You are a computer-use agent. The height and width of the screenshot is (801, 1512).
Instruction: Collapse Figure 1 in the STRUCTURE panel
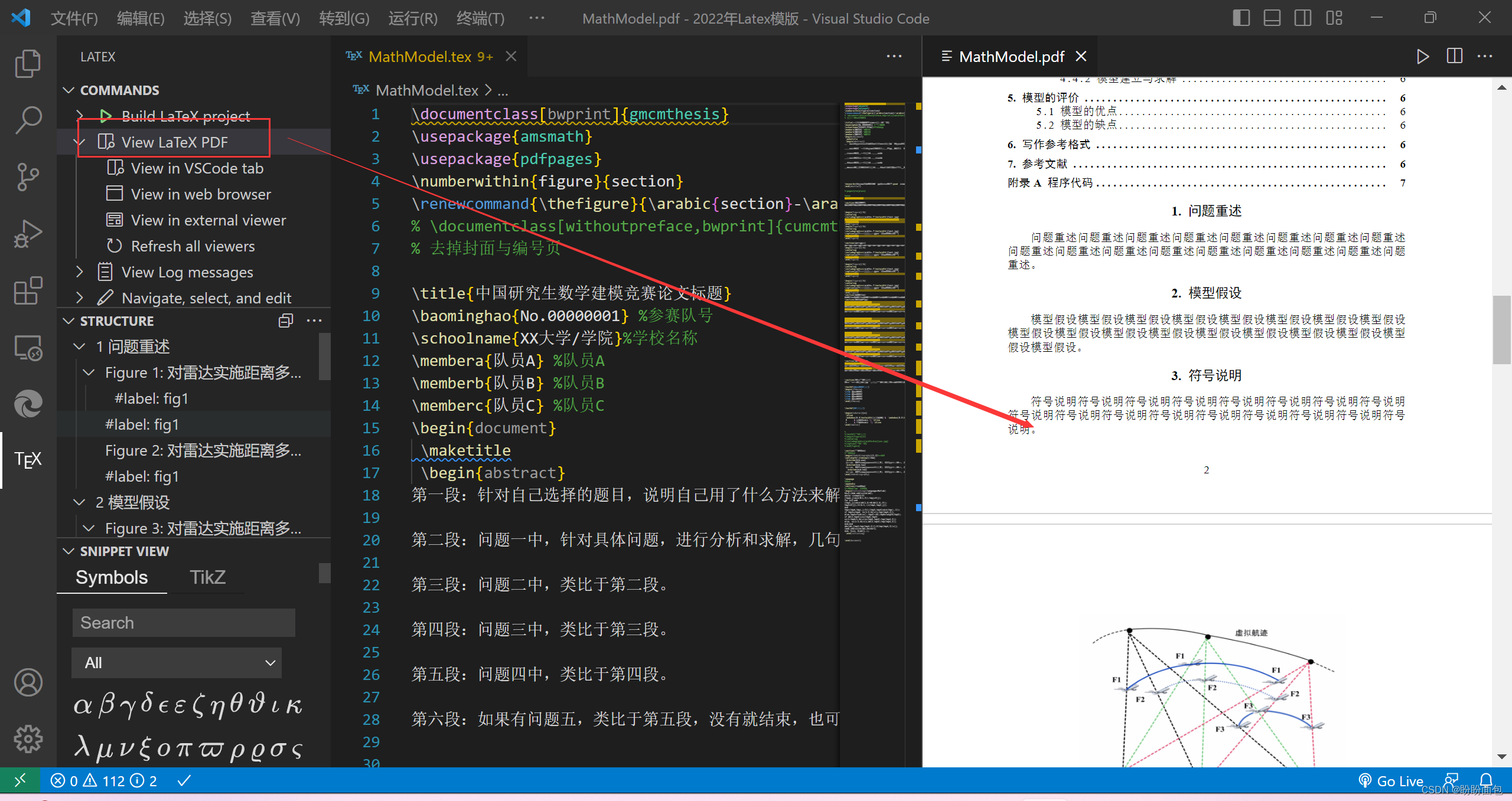pos(89,372)
